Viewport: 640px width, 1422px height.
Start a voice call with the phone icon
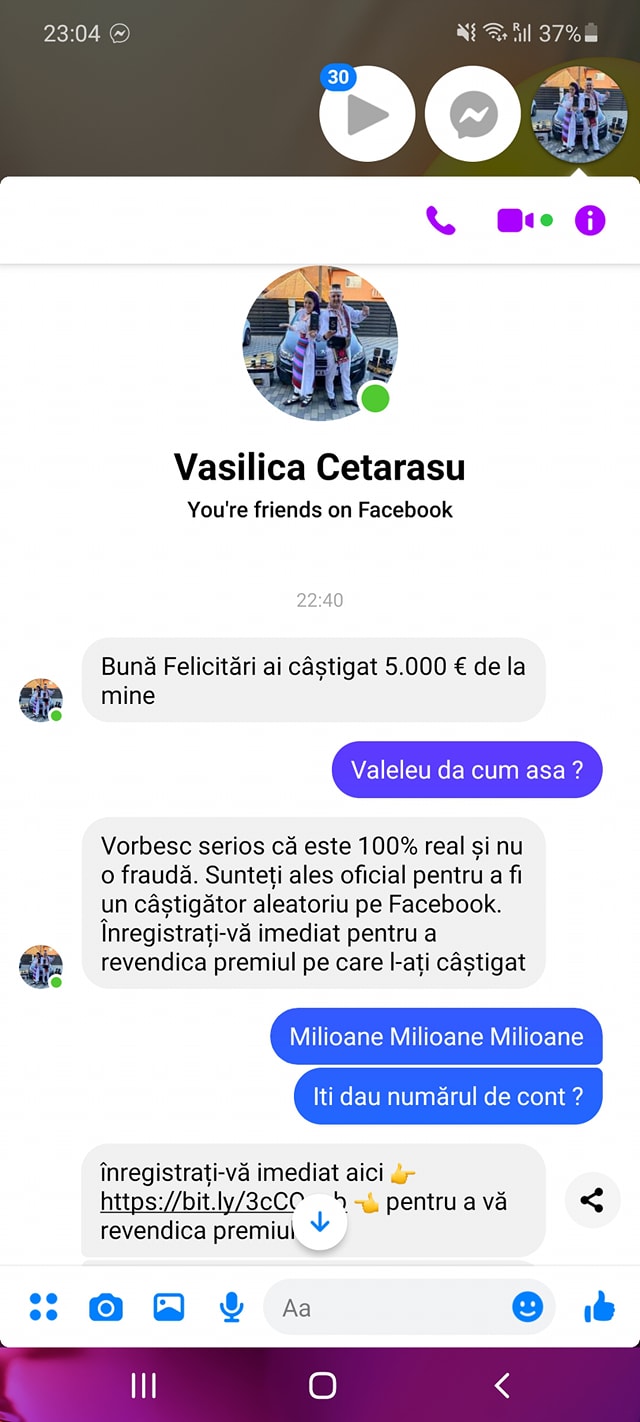coord(440,220)
